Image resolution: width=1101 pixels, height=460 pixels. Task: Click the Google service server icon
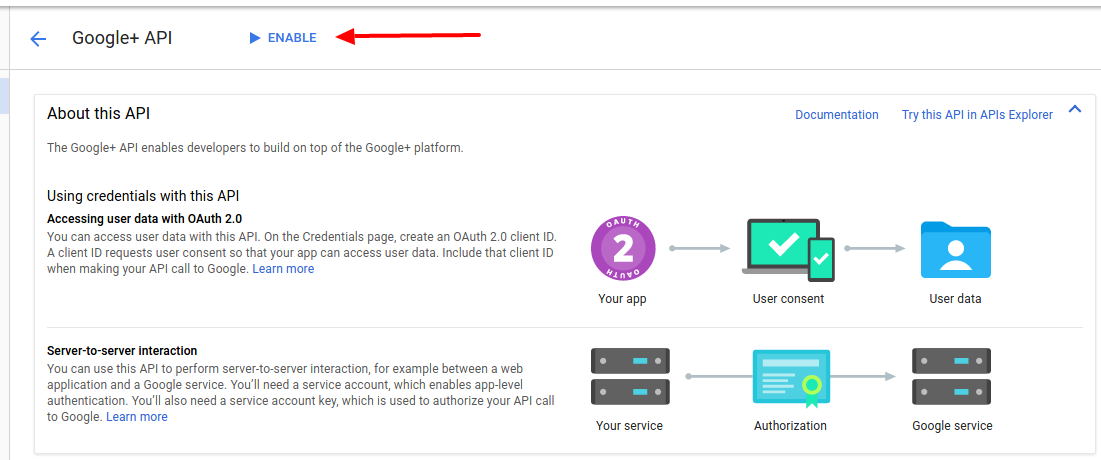click(x=951, y=377)
